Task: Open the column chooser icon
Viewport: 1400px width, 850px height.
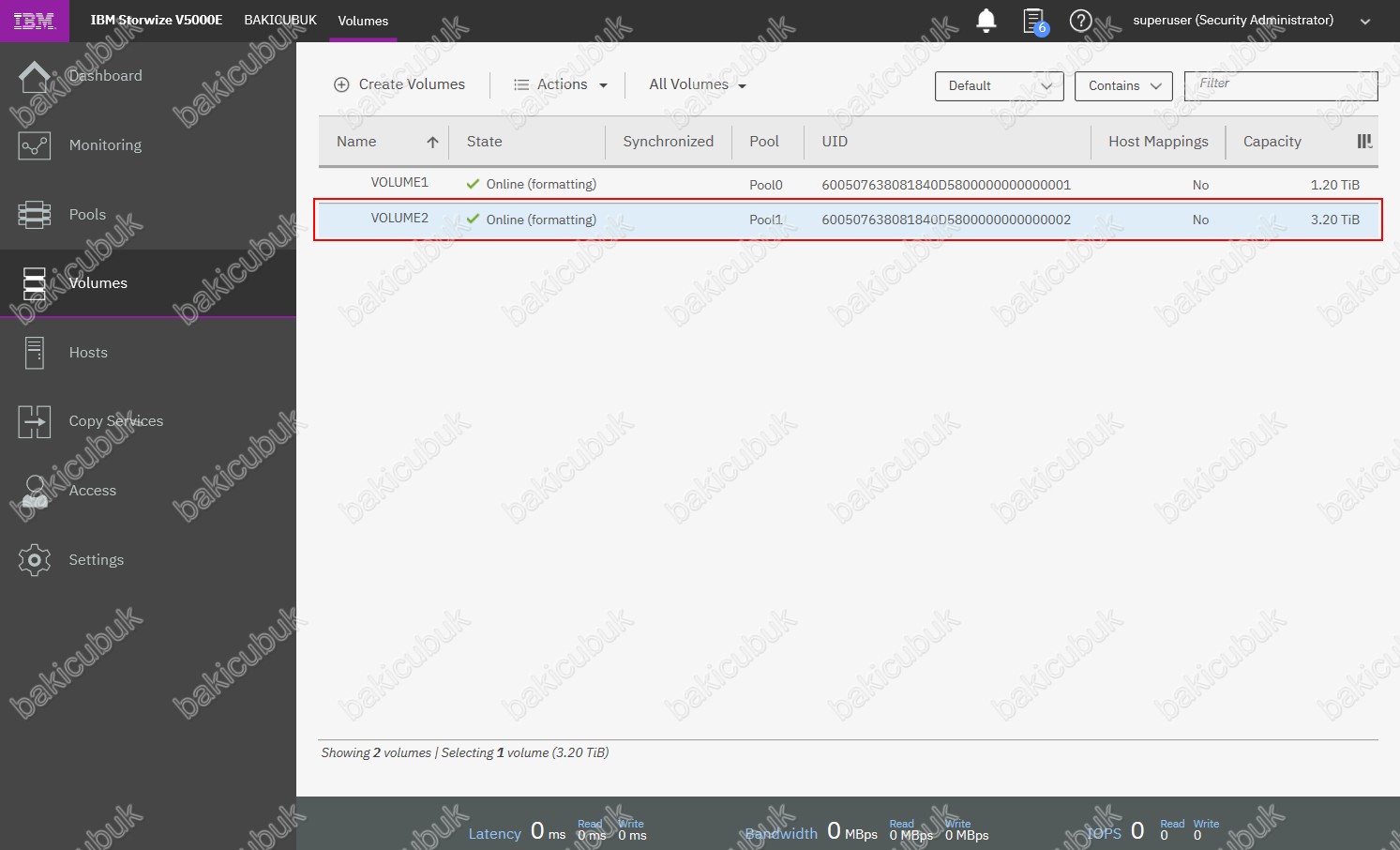Action: (x=1364, y=142)
